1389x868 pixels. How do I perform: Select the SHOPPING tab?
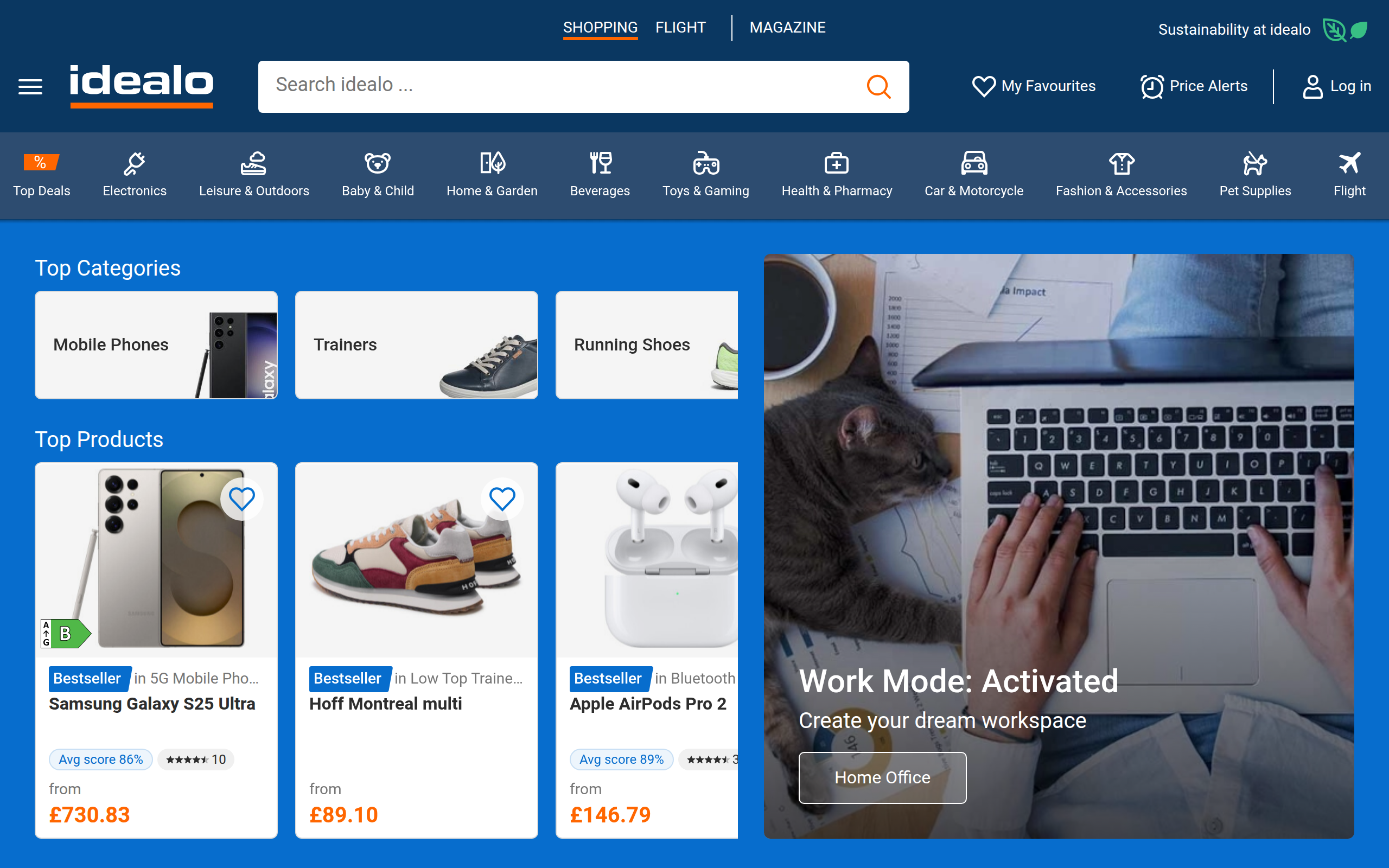[600, 28]
